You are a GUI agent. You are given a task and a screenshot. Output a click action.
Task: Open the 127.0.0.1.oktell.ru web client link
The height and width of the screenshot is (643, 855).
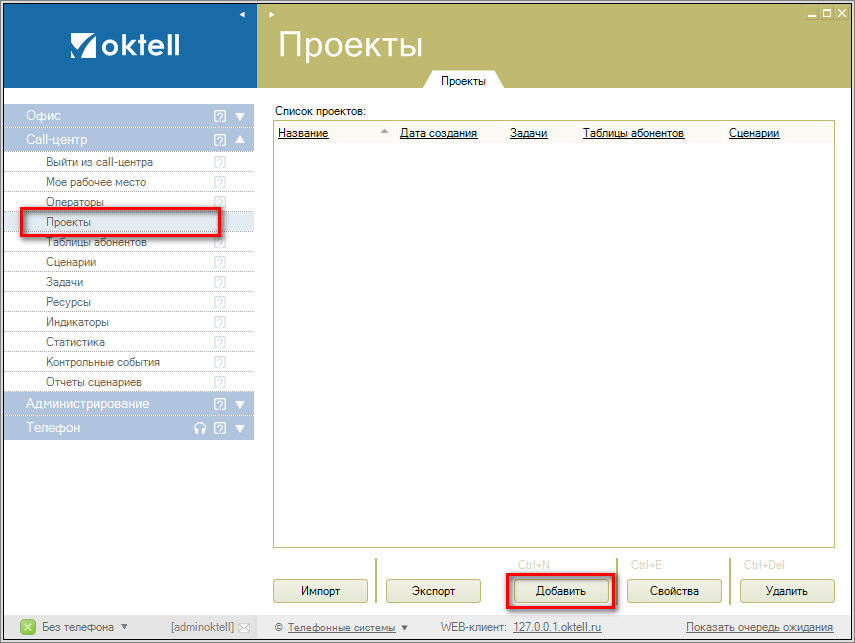click(557, 627)
